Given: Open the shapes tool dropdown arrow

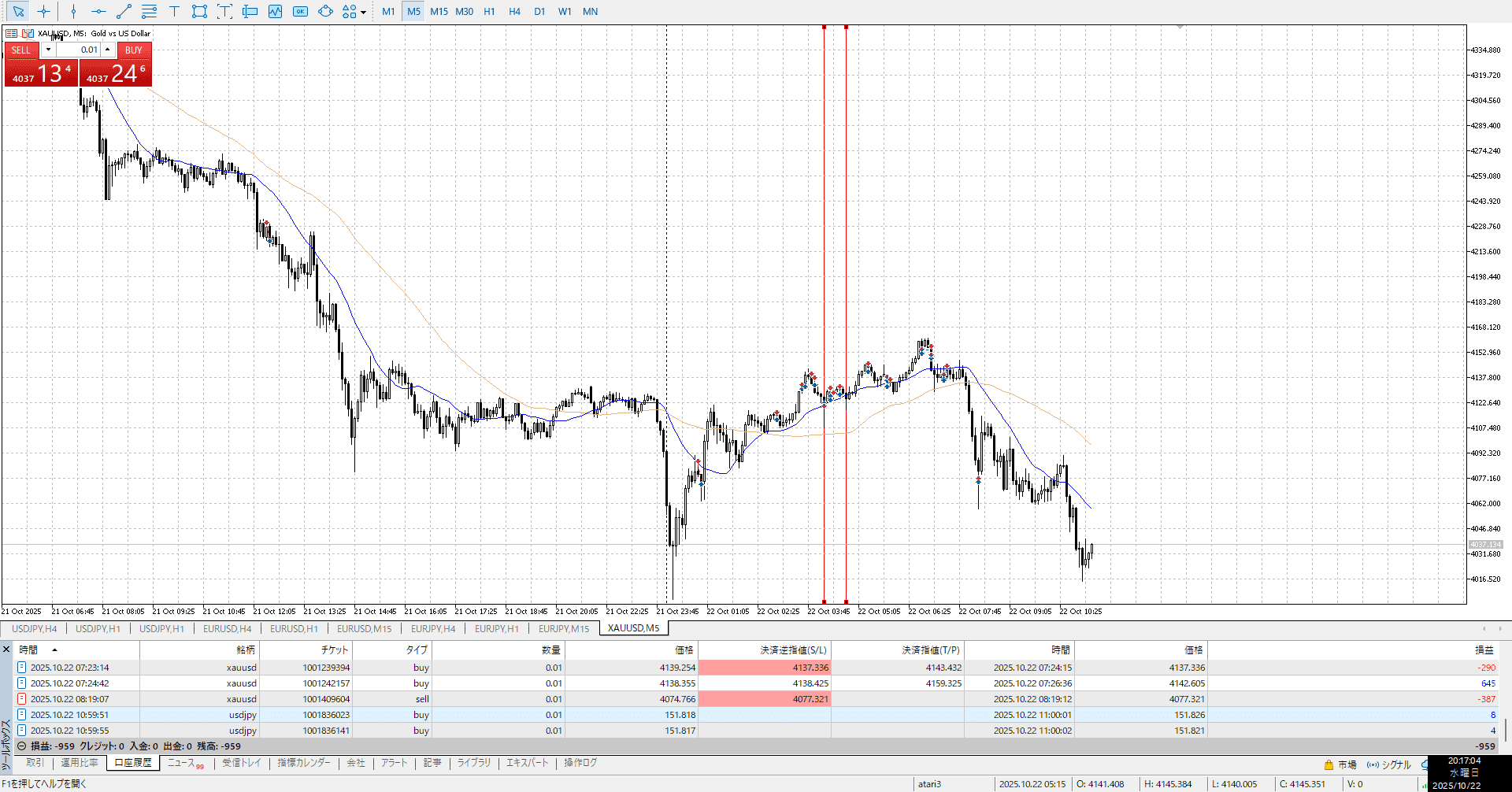Looking at the screenshot, I should pos(363,12).
